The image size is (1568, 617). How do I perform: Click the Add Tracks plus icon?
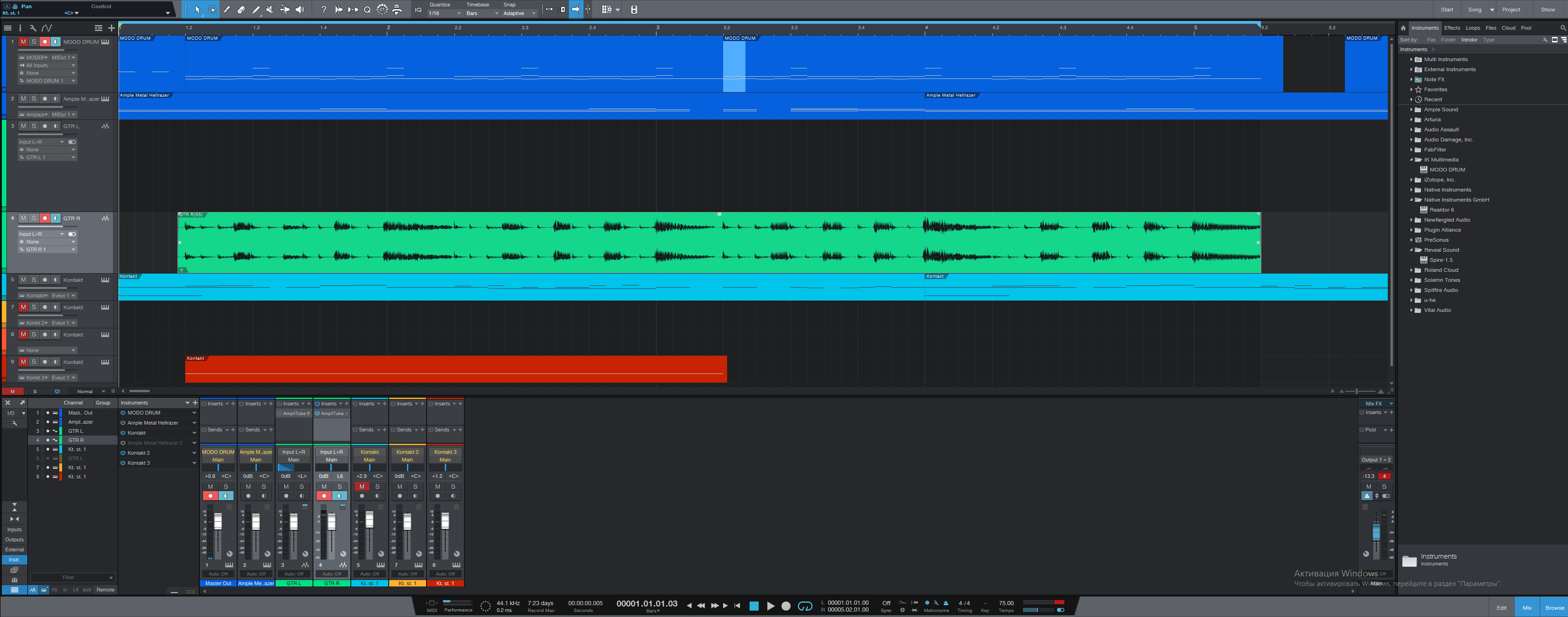111,28
